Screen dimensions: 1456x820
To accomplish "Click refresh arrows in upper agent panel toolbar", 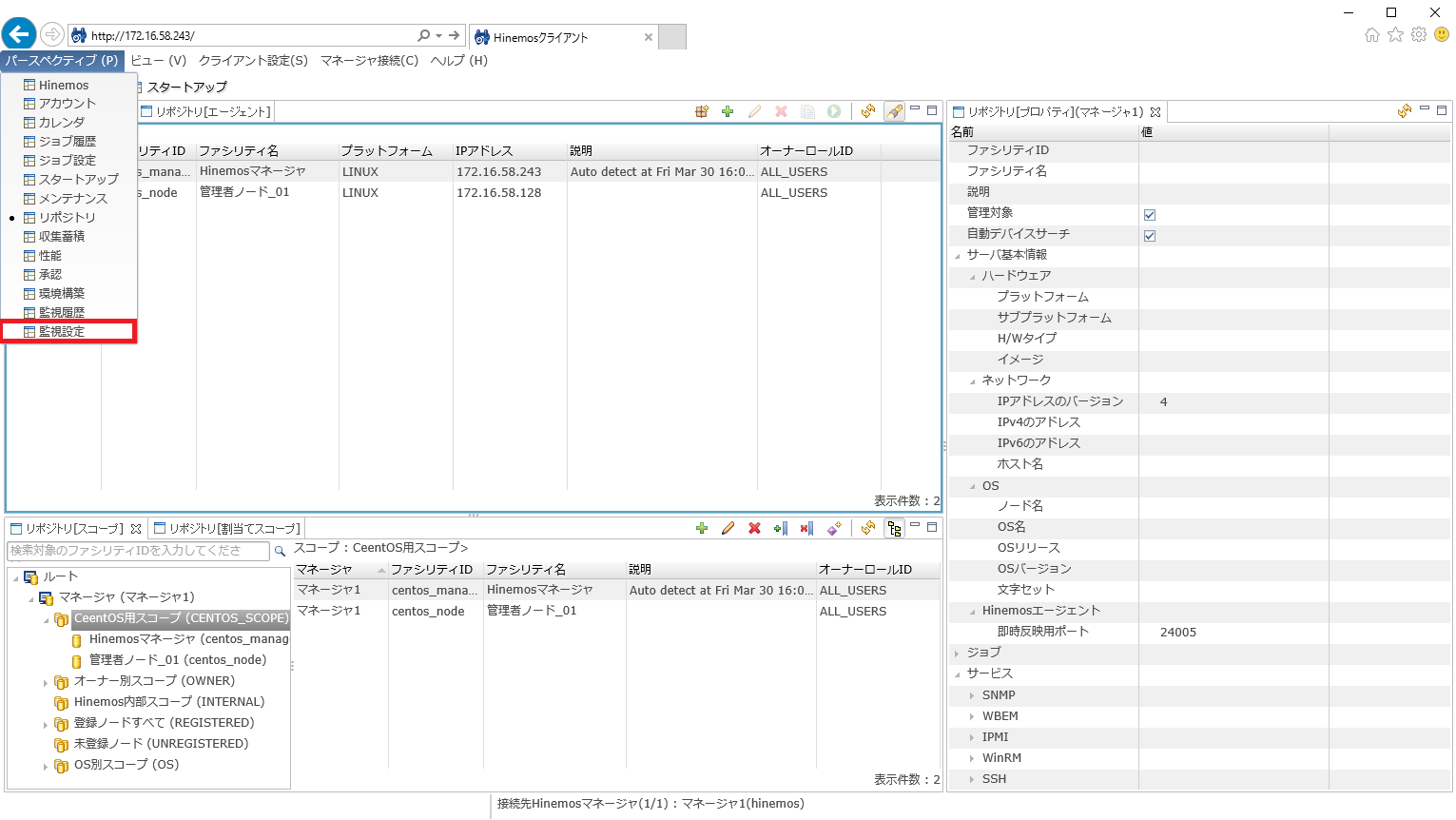I will [x=867, y=111].
